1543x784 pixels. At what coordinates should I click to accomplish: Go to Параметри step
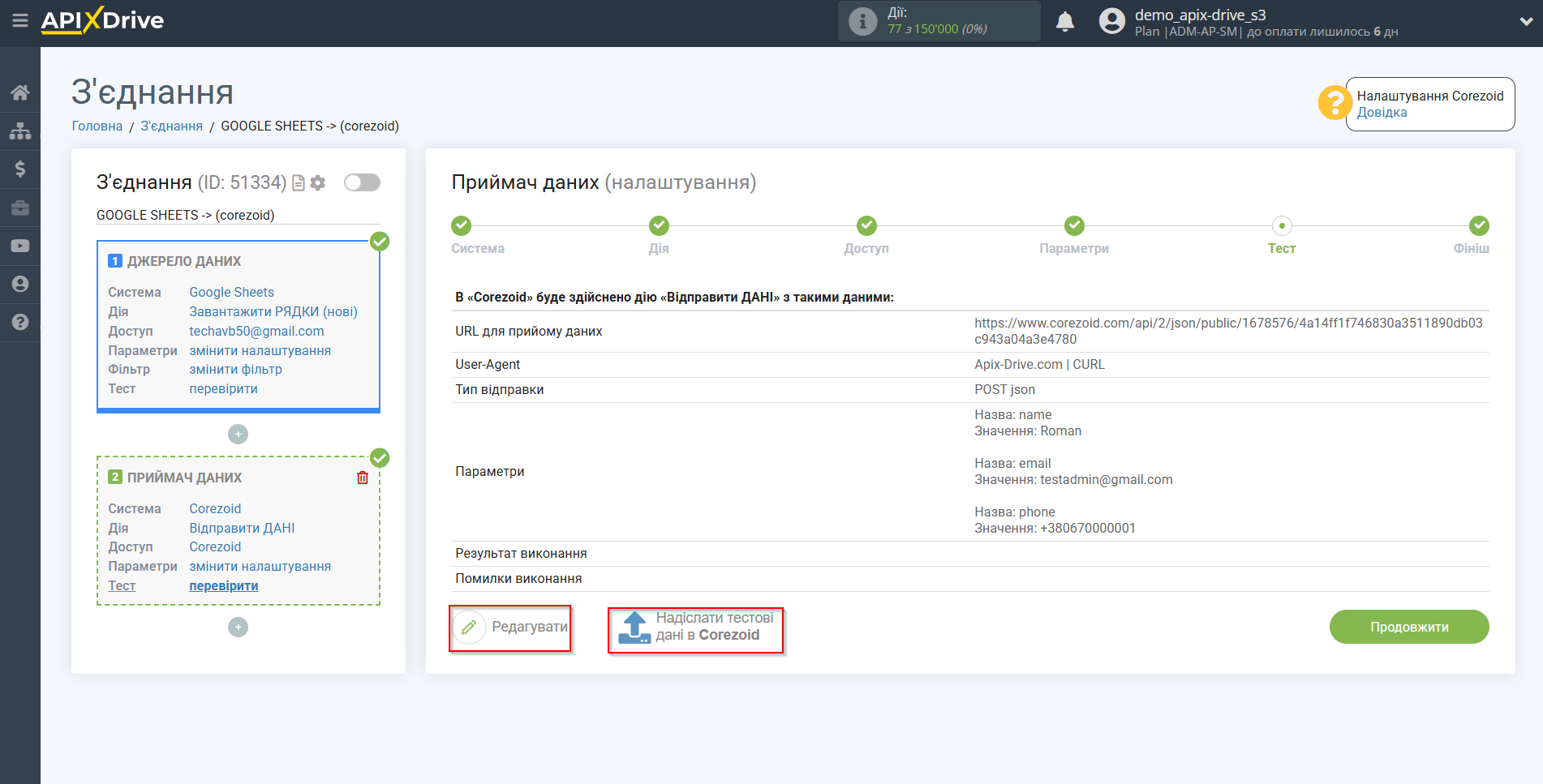click(1074, 225)
